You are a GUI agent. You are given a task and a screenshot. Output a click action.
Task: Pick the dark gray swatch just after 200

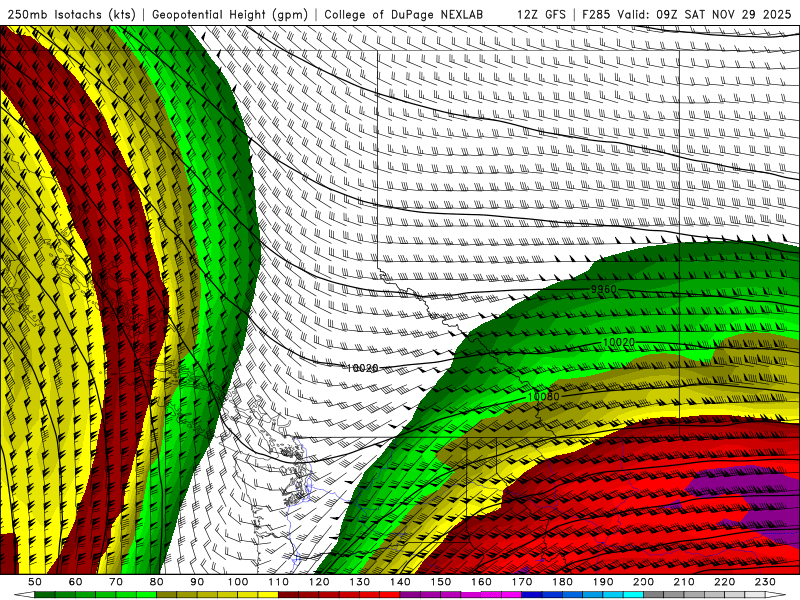654,595
